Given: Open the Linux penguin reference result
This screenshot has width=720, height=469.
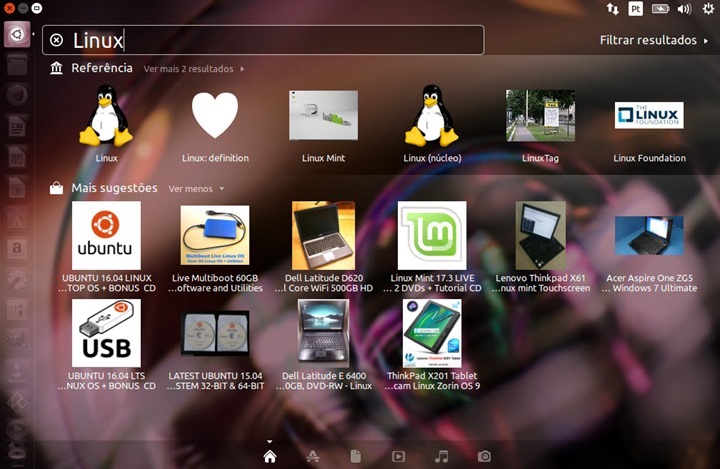Looking at the screenshot, I should coord(106,116).
